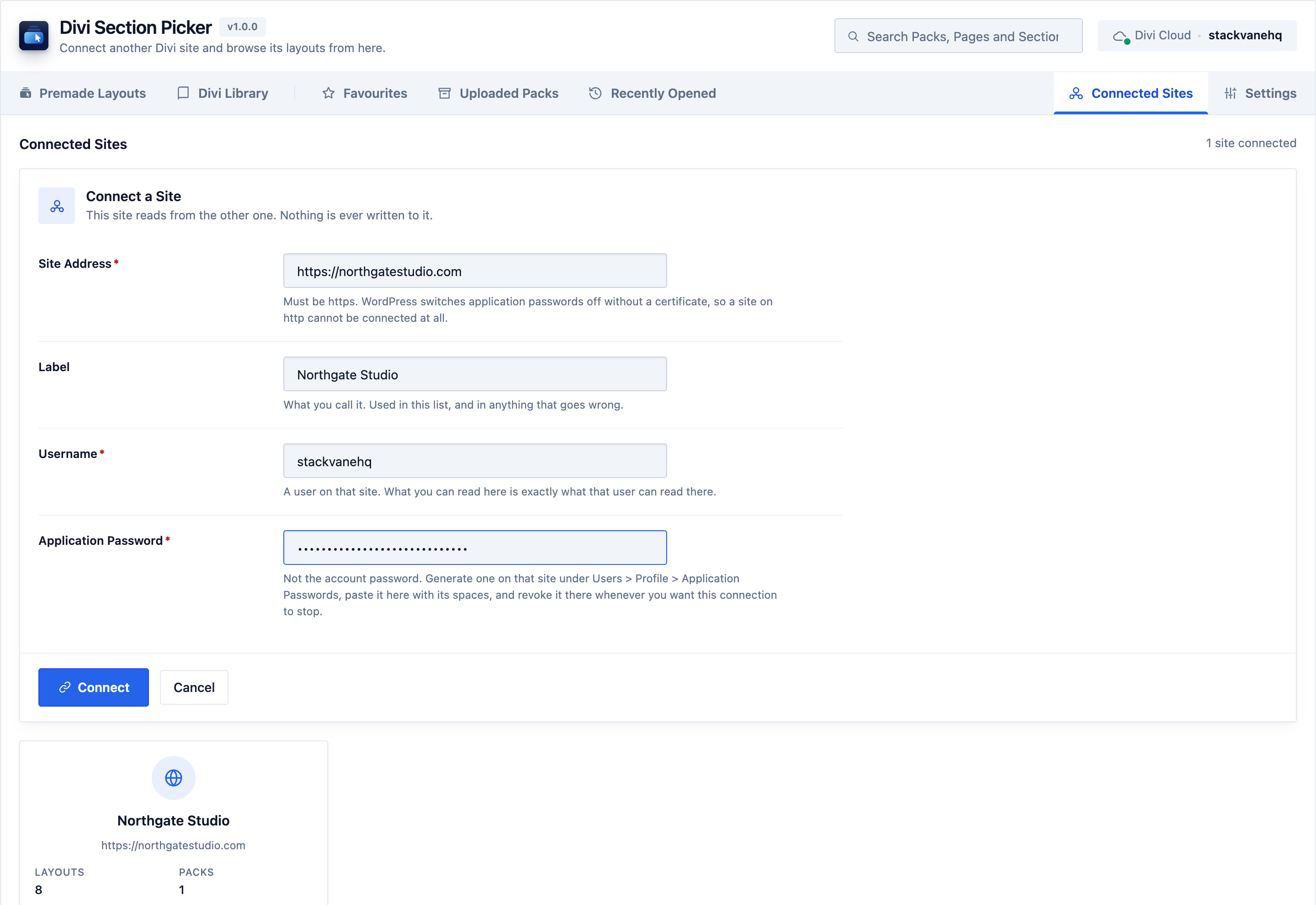Viewport: 1316px width, 905px height.
Task: Click the Site Address field label
Action: (x=75, y=264)
